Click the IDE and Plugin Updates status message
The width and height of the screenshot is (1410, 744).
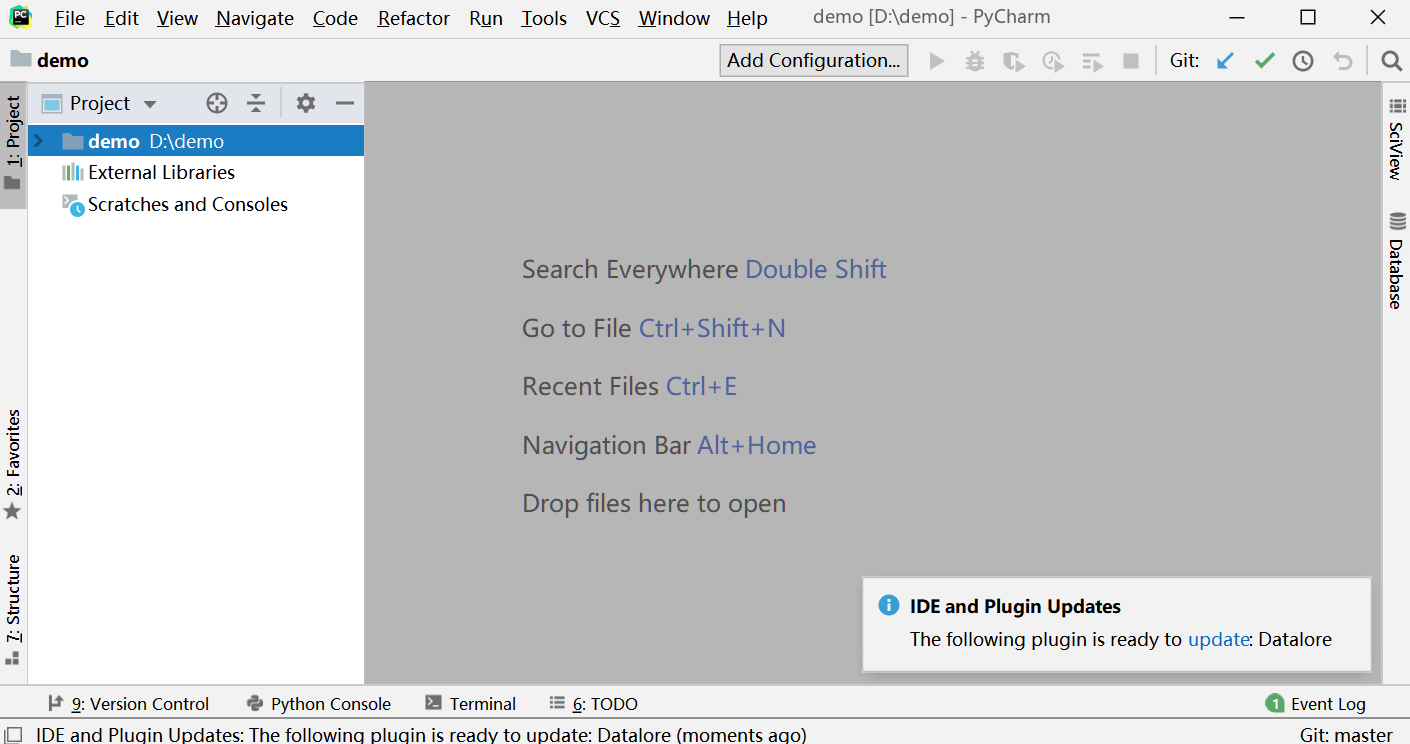421,735
